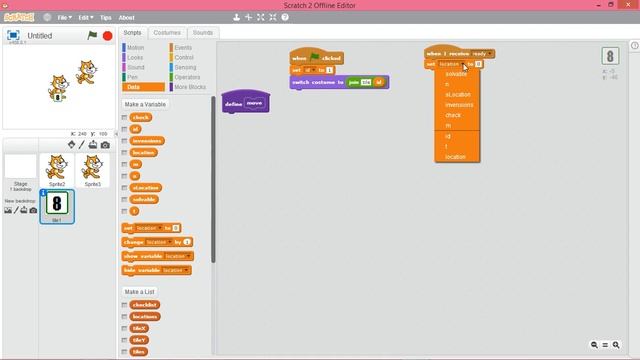Open File menu
The height and width of the screenshot is (360, 640).
[x=64, y=18]
